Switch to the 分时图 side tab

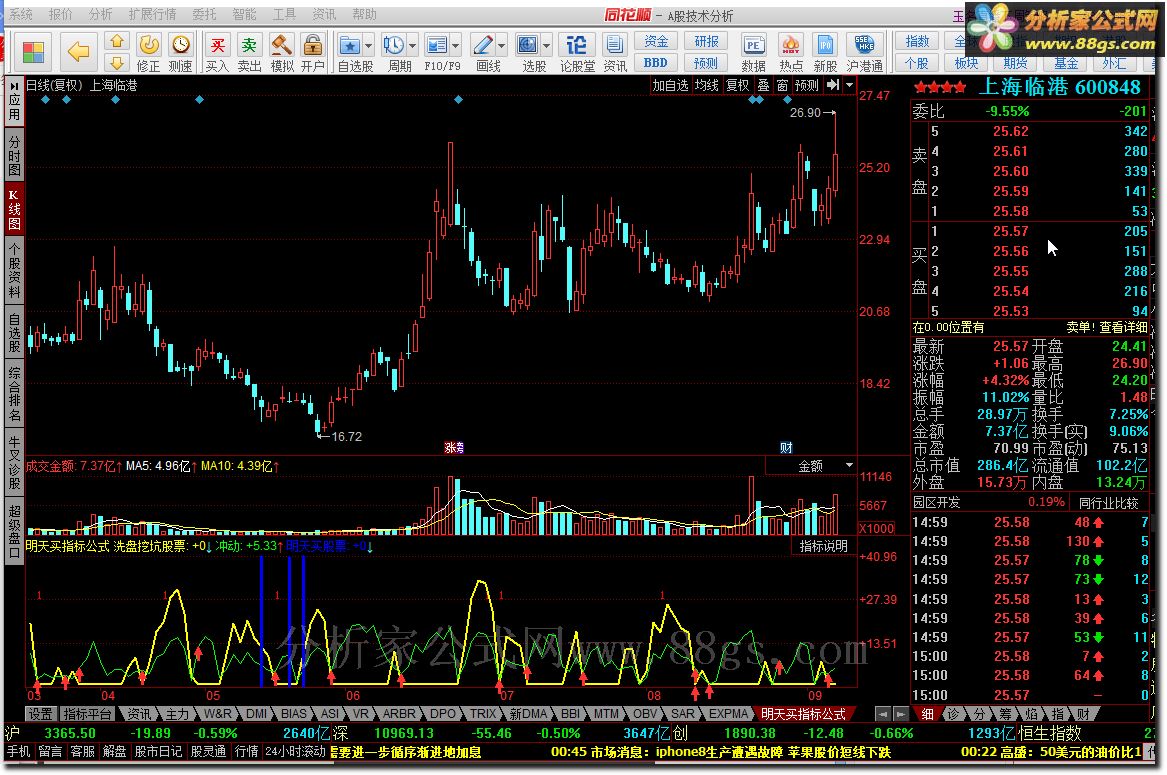point(14,155)
